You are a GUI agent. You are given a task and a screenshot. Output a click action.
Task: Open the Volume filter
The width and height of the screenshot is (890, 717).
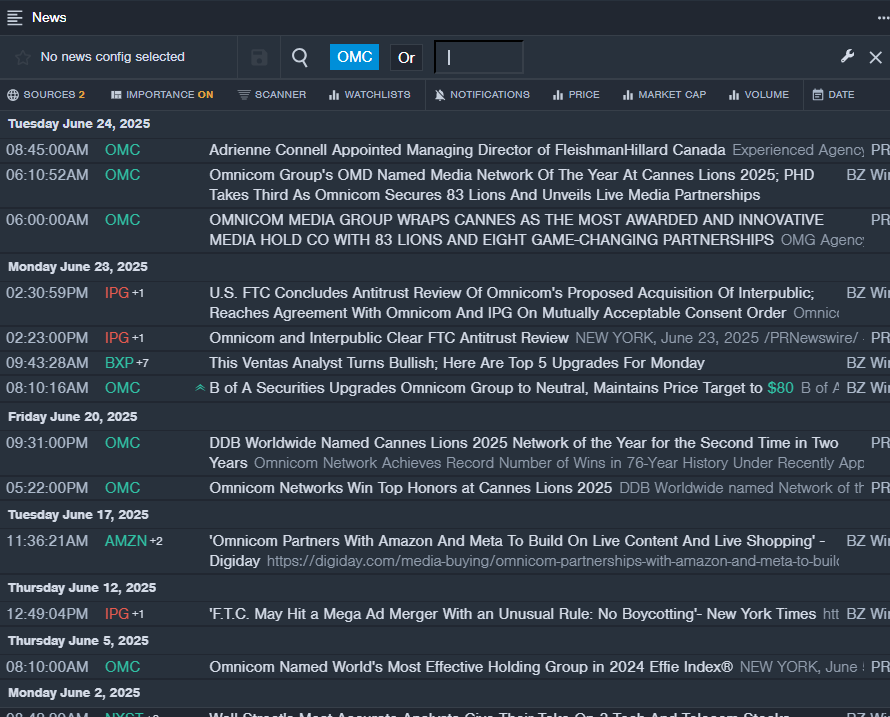click(759, 95)
